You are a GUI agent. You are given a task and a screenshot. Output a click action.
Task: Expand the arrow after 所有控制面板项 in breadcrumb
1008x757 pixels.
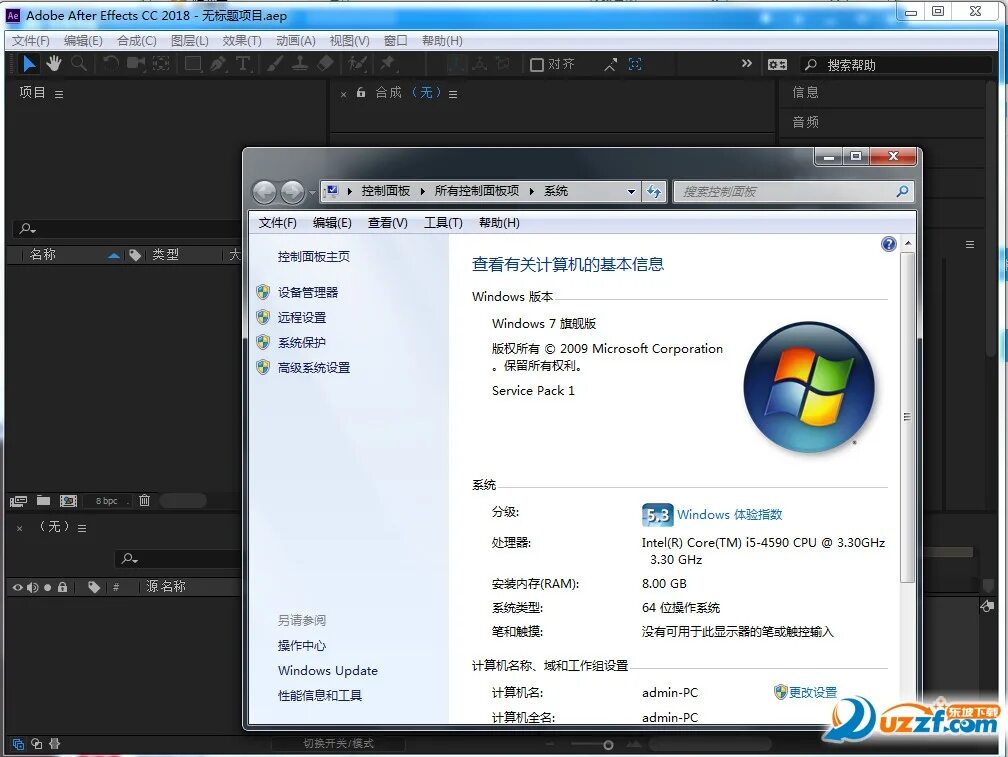point(532,191)
